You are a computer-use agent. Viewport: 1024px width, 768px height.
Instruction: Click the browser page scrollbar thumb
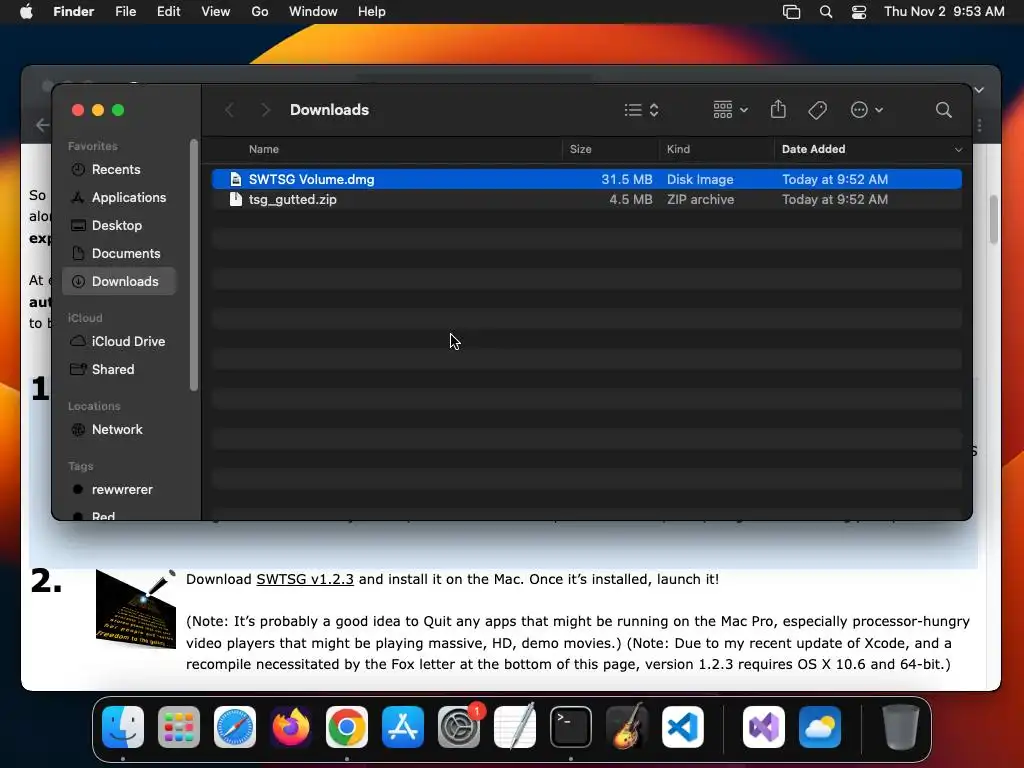pyautogui.click(x=993, y=219)
